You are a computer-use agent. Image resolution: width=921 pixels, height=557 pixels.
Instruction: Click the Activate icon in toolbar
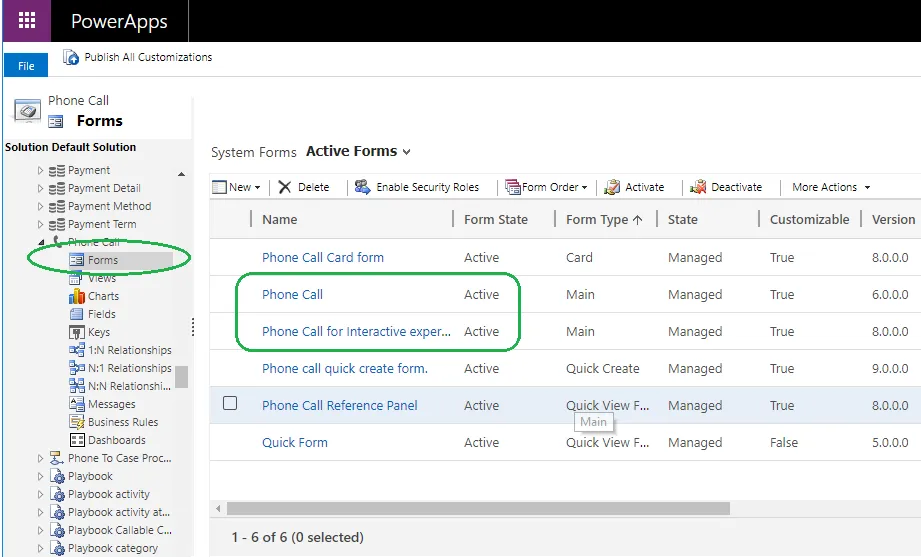[x=612, y=187]
